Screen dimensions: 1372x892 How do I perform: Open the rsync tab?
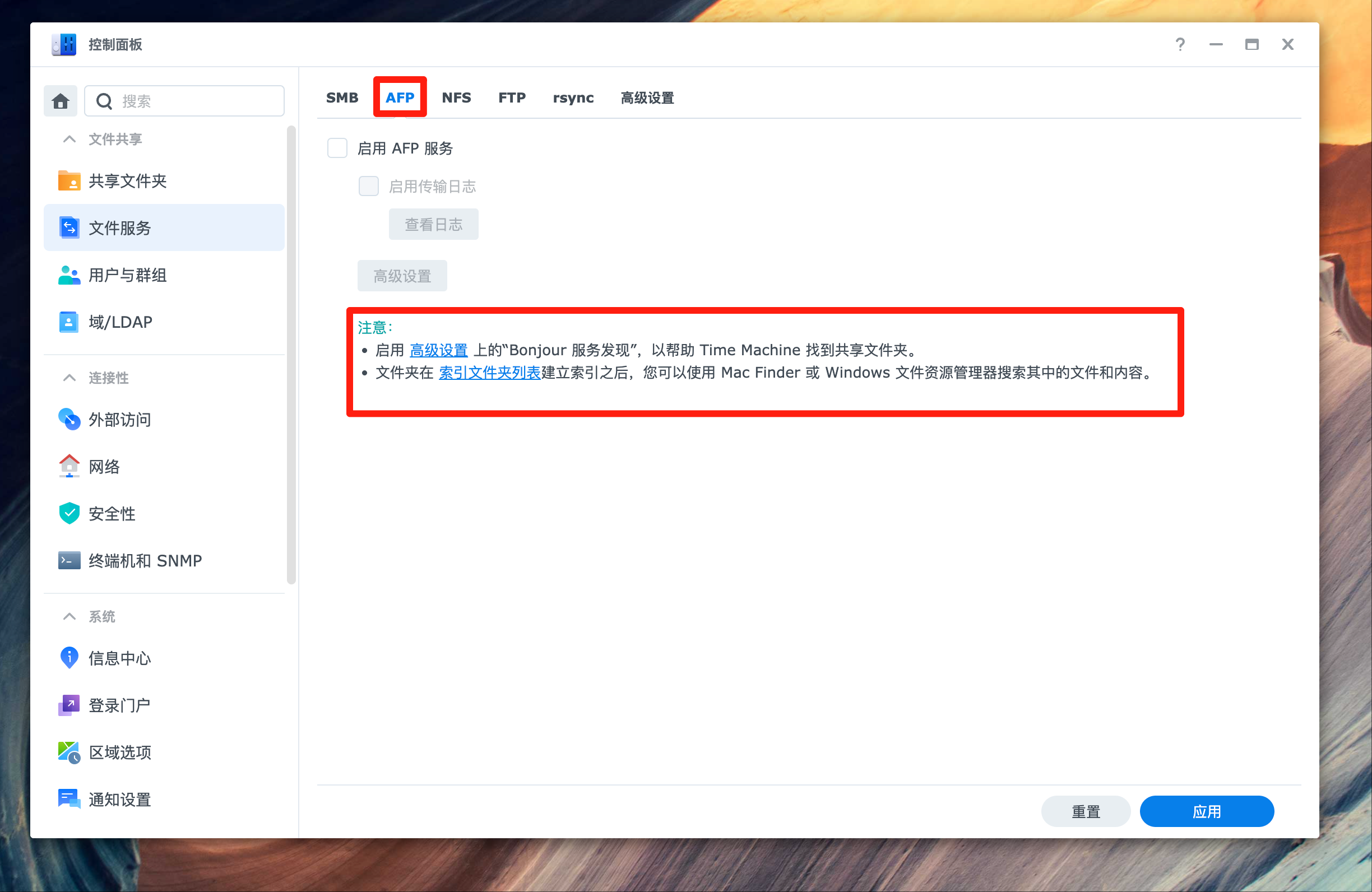coord(573,97)
